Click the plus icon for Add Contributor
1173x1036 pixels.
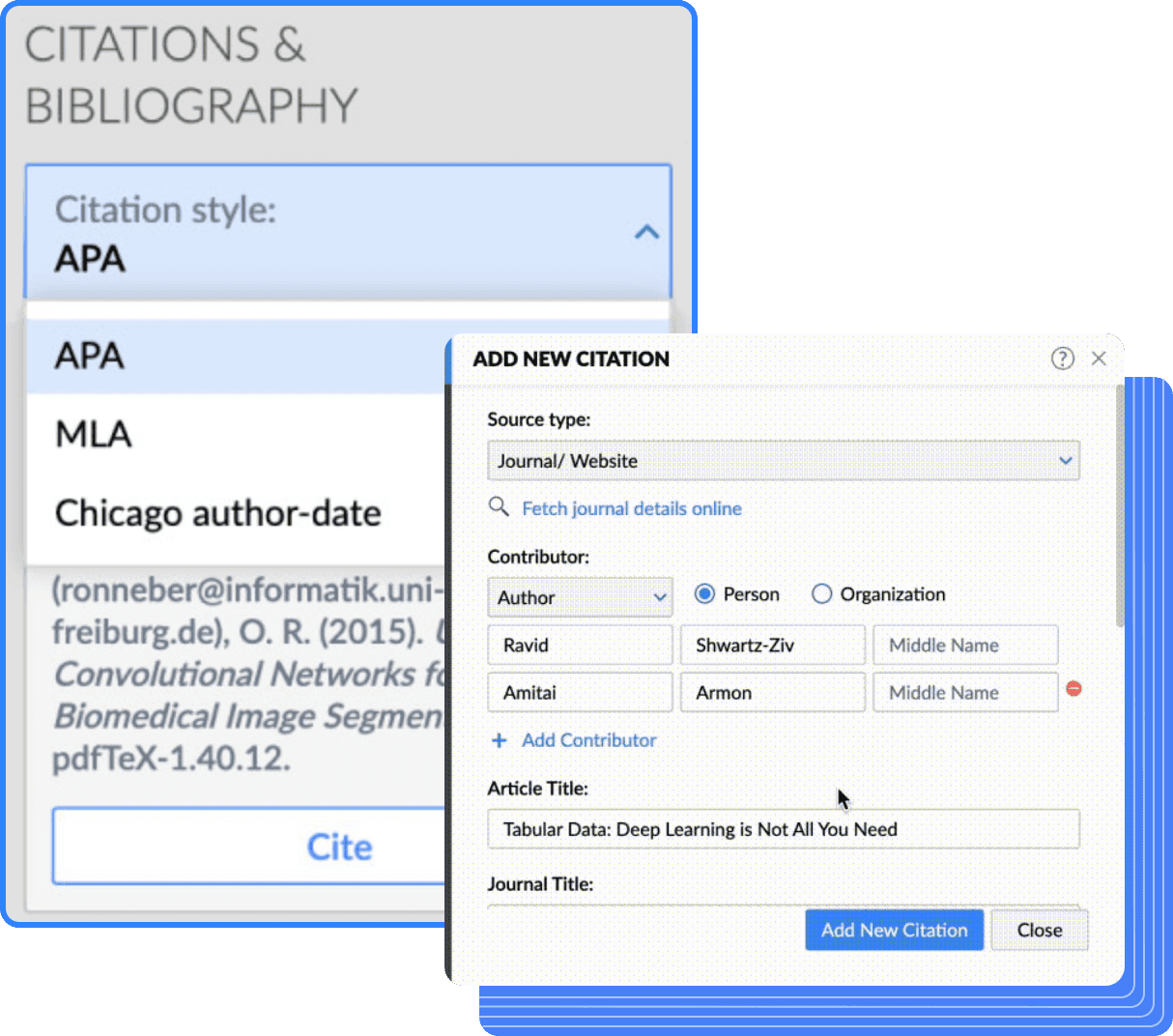click(x=500, y=740)
